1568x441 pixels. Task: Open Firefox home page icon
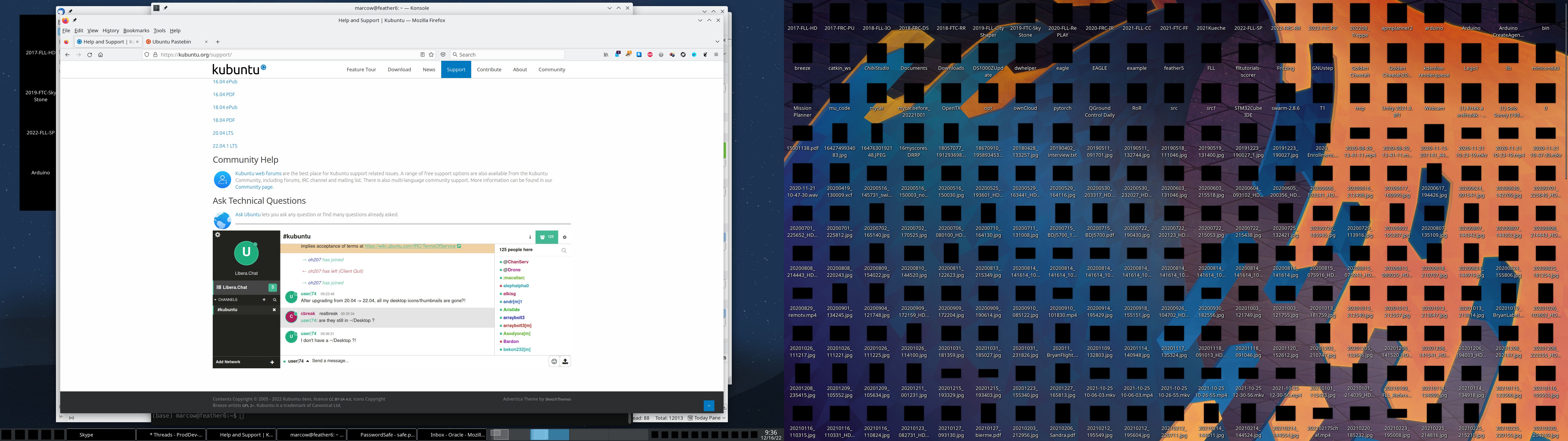point(100,55)
